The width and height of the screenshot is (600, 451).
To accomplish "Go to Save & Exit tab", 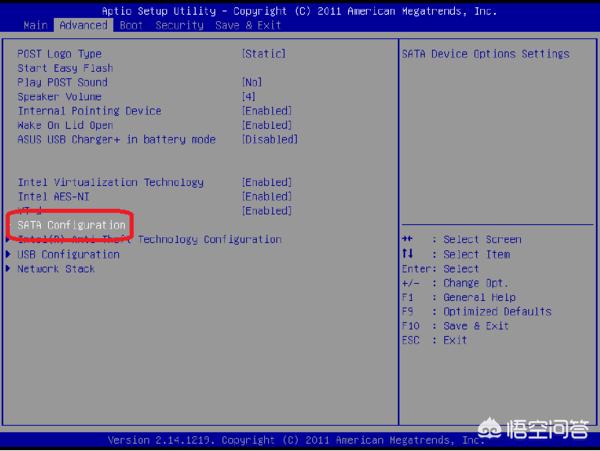I will (x=248, y=25).
